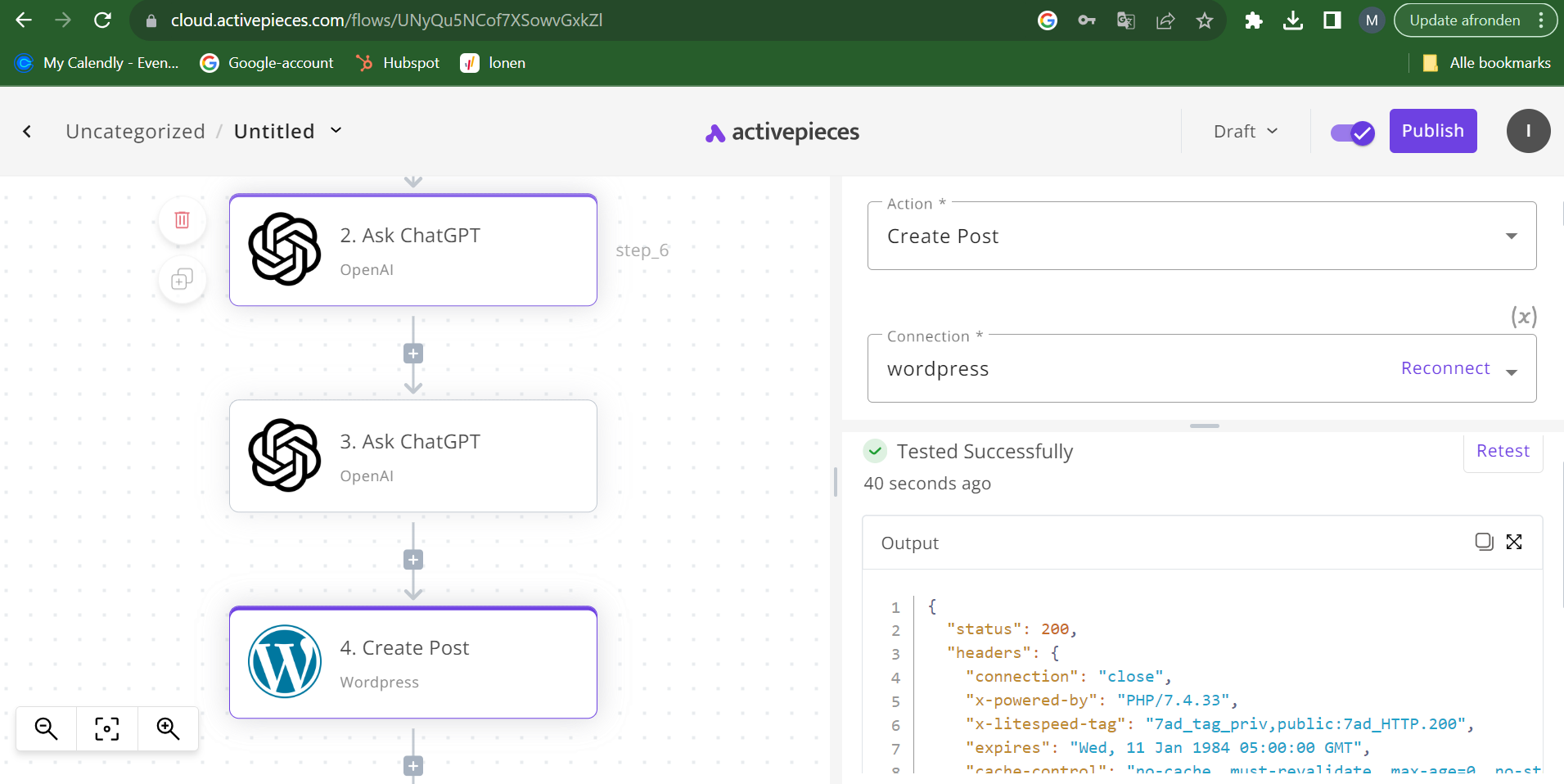Viewport: 1564px width, 784px height.
Task: Select the 2. Ask ChatGPT step
Action: pyautogui.click(x=413, y=250)
